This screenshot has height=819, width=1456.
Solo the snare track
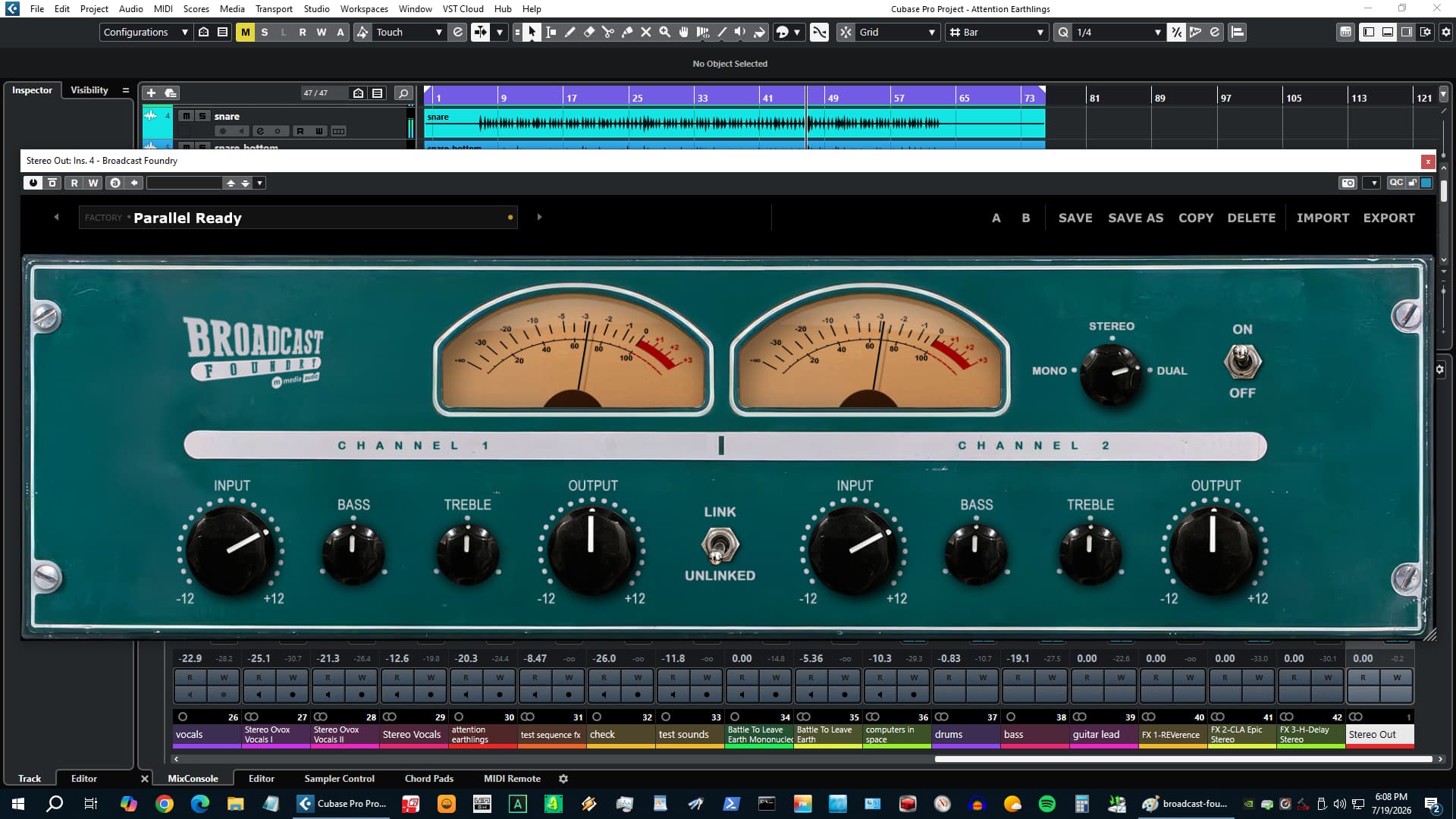click(x=202, y=116)
